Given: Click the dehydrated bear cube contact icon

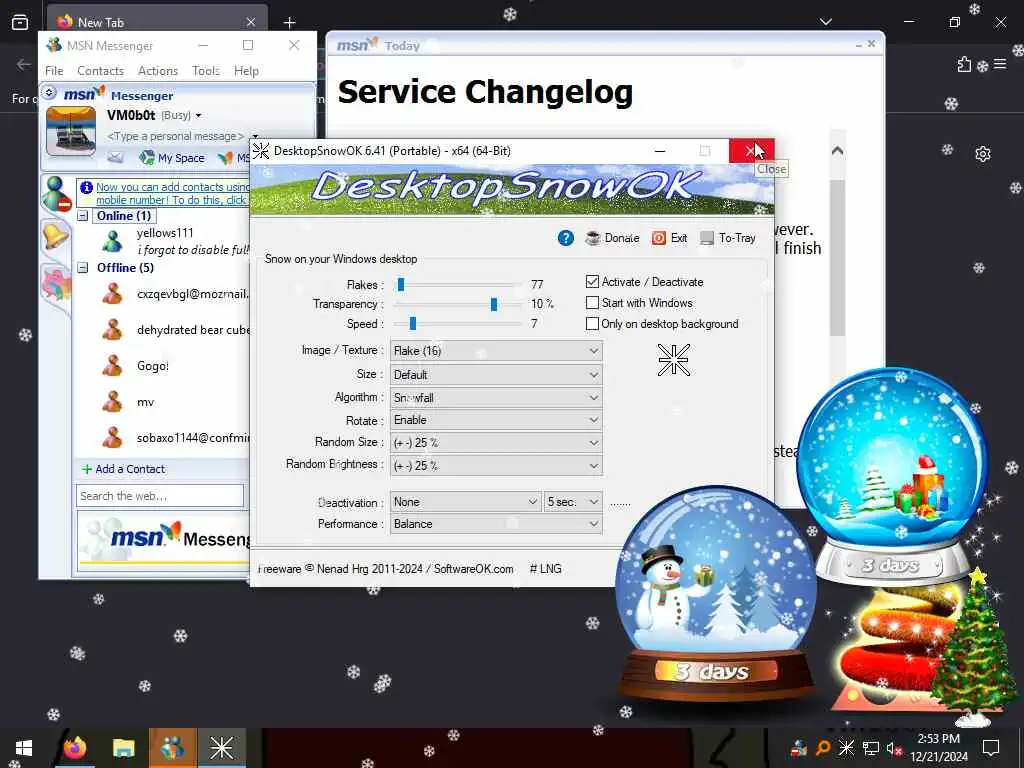Looking at the screenshot, I should pos(112,330).
